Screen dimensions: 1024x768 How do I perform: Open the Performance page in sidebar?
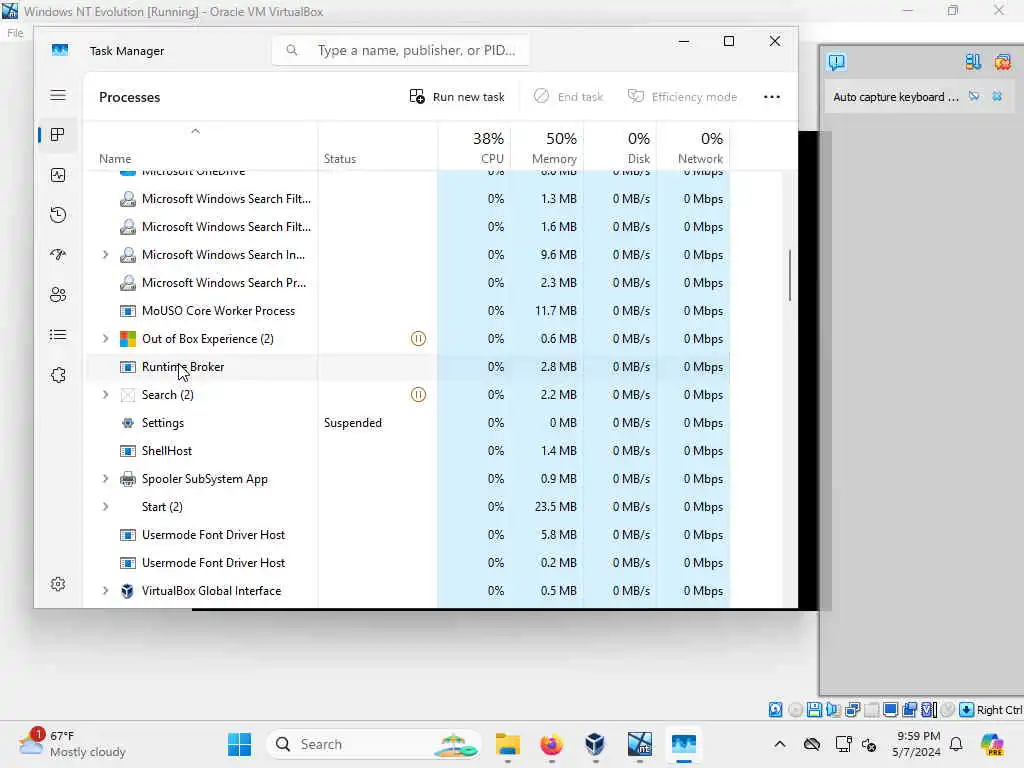[58, 175]
